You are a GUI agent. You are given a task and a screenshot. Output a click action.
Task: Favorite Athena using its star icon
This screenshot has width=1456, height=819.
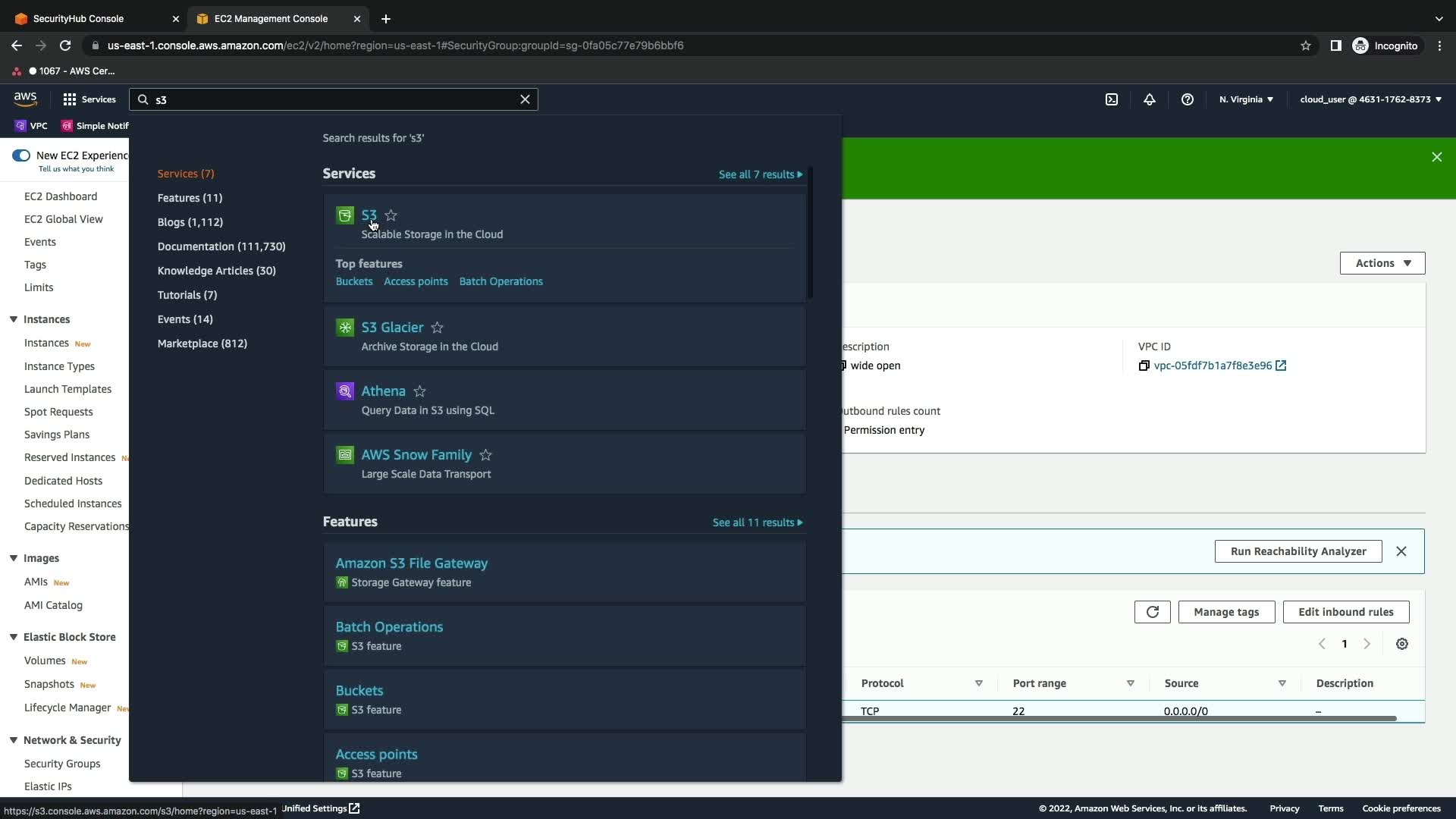pos(420,391)
